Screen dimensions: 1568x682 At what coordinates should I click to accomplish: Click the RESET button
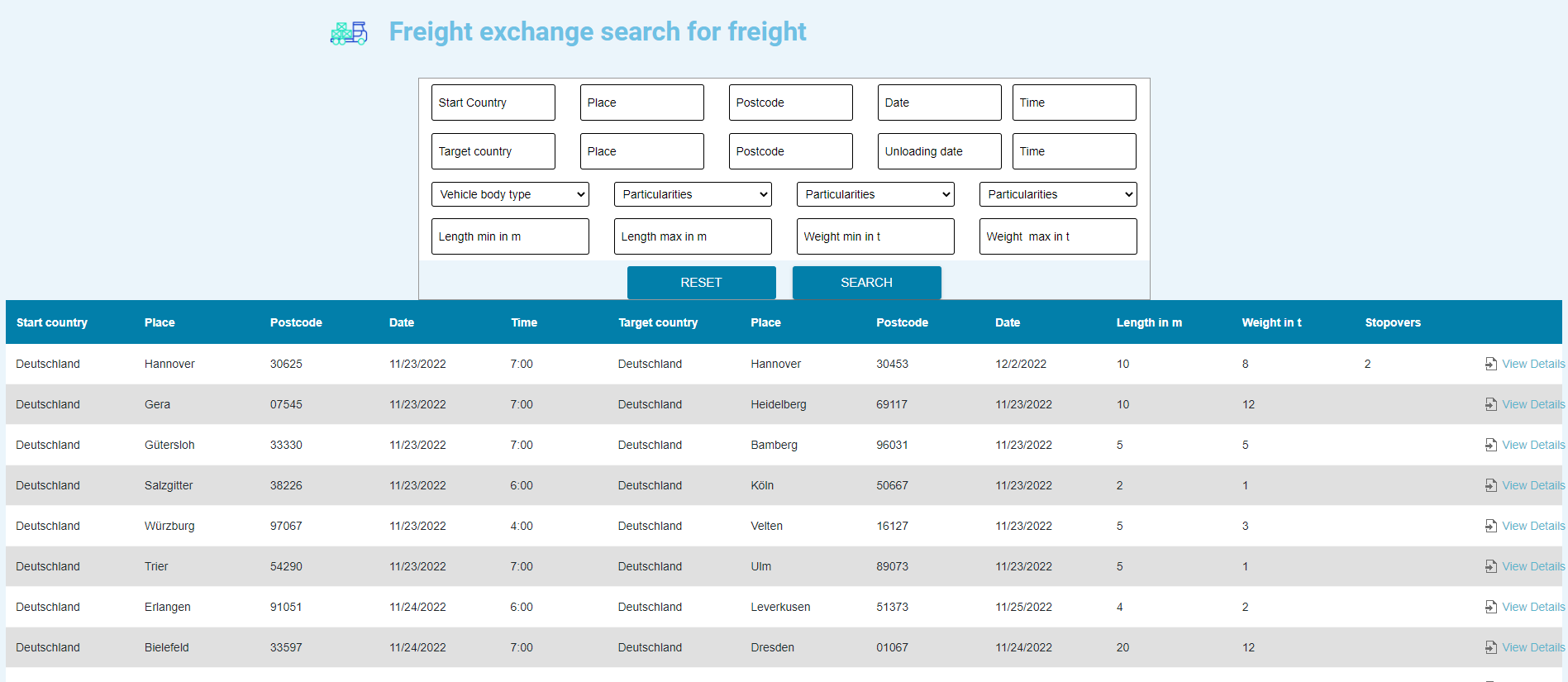pyautogui.click(x=701, y=283)
